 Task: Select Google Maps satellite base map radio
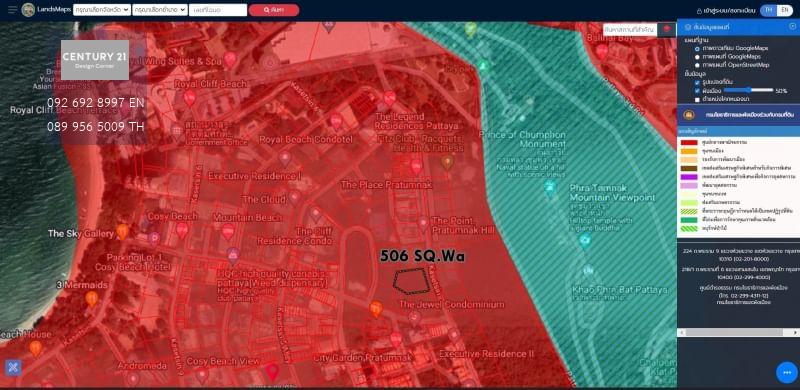(697, 48)
